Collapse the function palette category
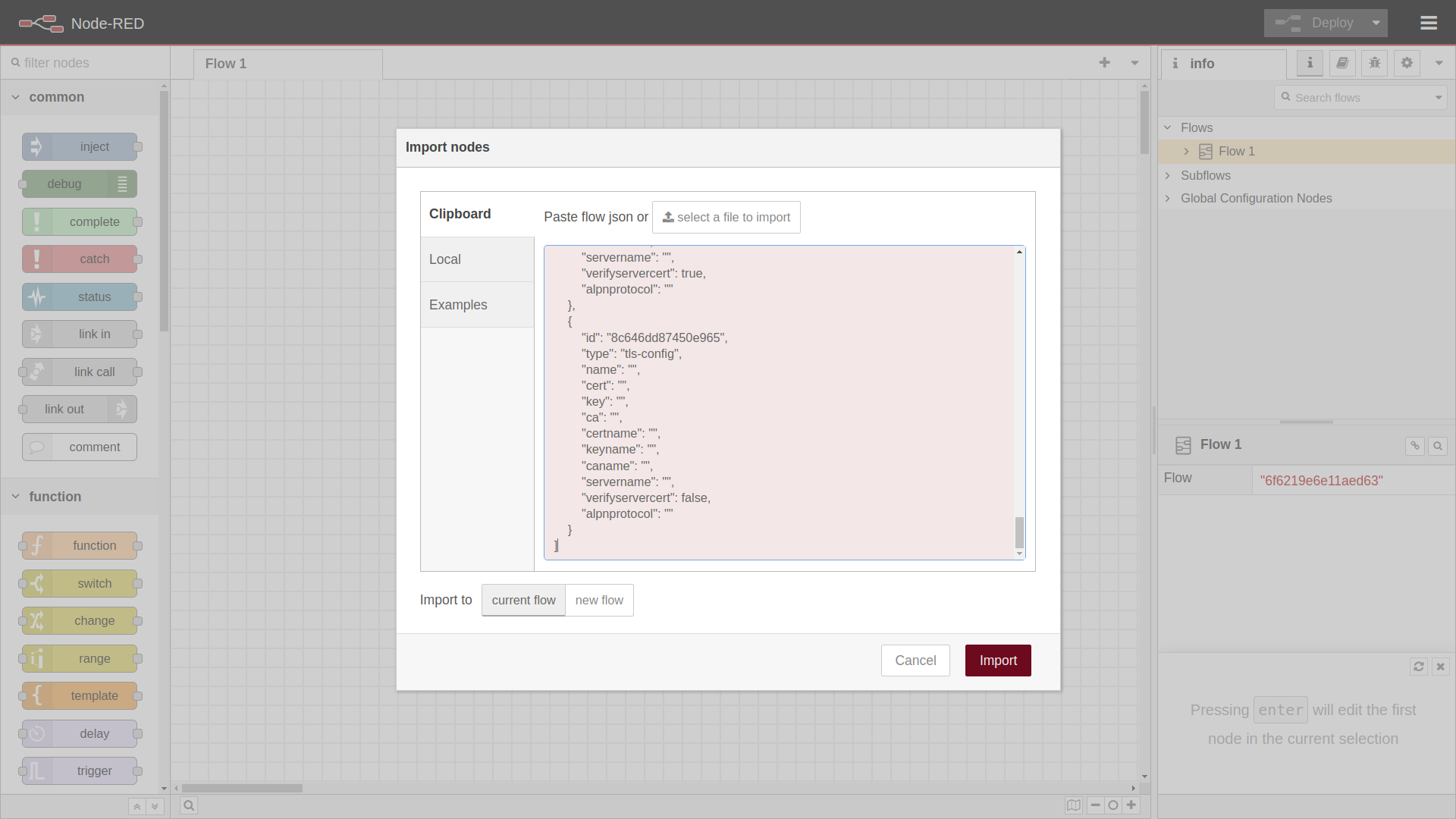 tap(80, 497)
